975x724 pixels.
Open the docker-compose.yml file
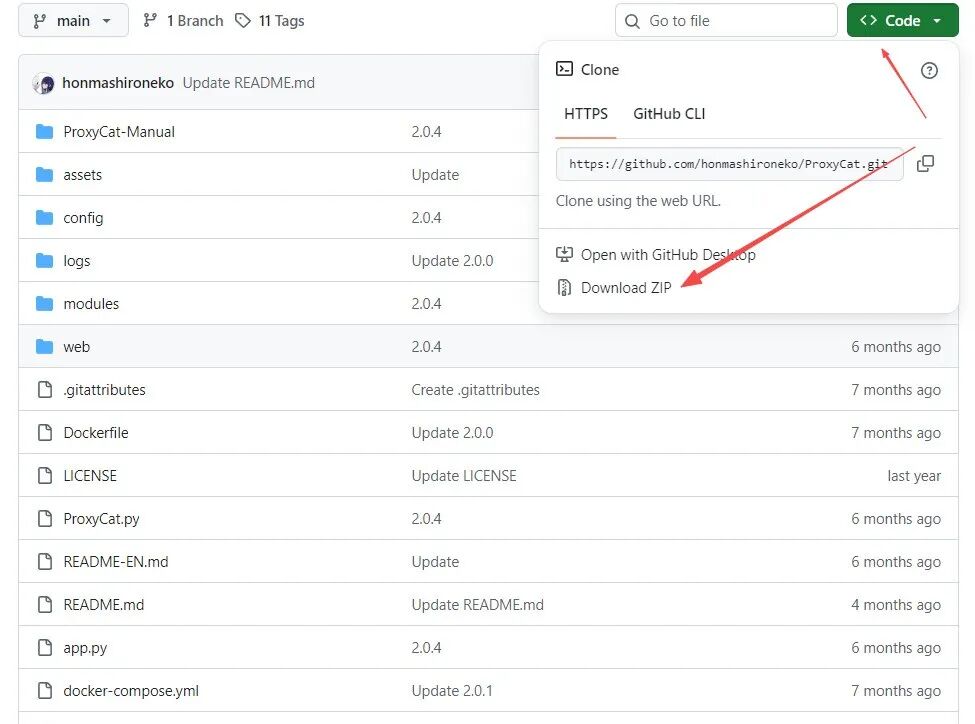[131, 690]
